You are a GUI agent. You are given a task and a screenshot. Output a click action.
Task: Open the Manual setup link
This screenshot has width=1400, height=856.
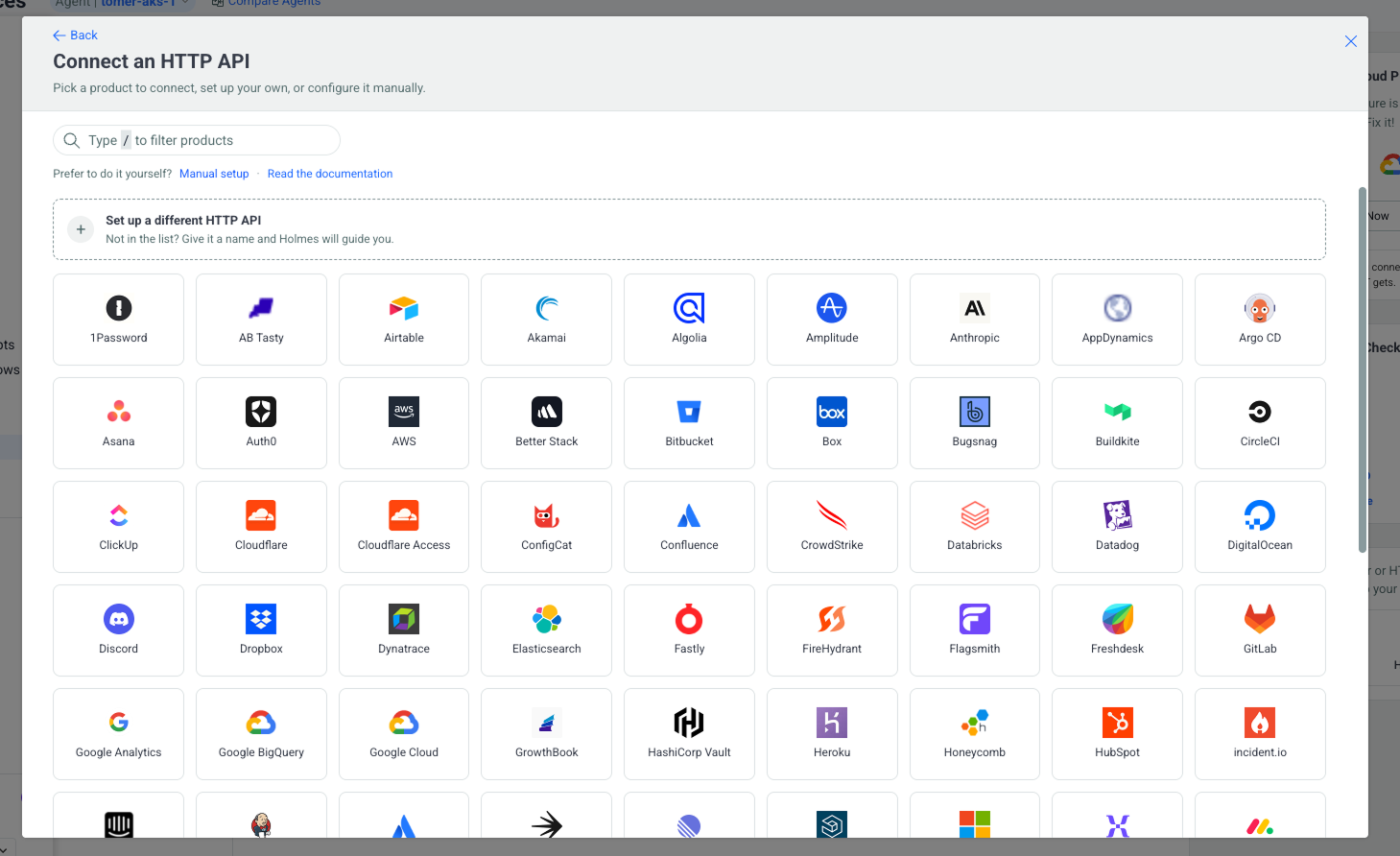pyautogui.click(x=214, y=174)
